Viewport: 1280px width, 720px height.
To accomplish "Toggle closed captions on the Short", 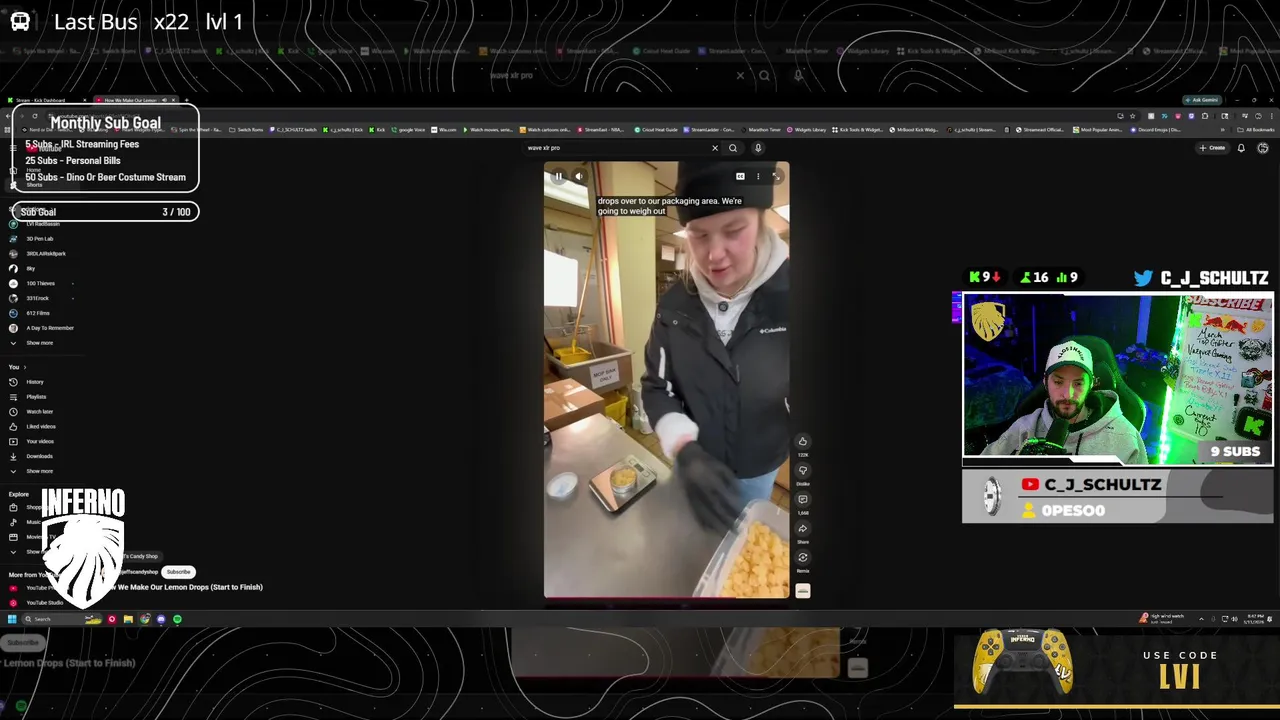I will point(740,177).
